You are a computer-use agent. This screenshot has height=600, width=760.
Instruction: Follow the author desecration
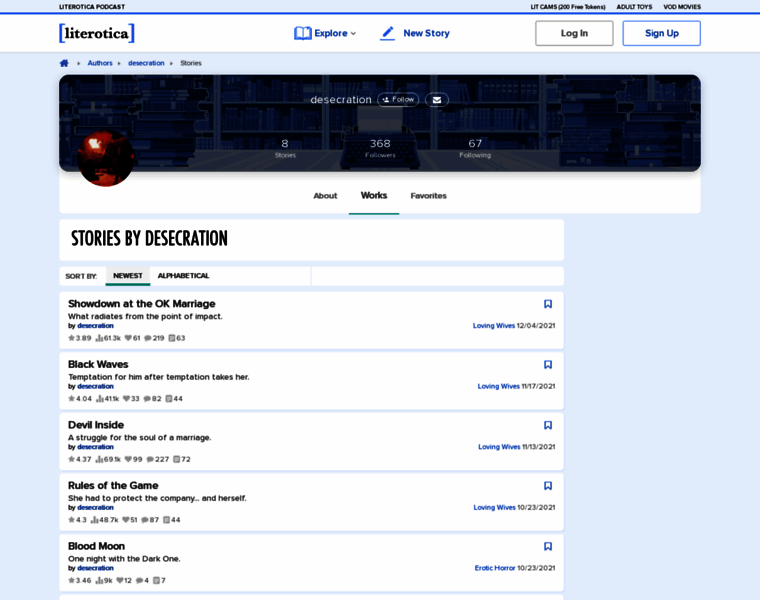(398, 99)
